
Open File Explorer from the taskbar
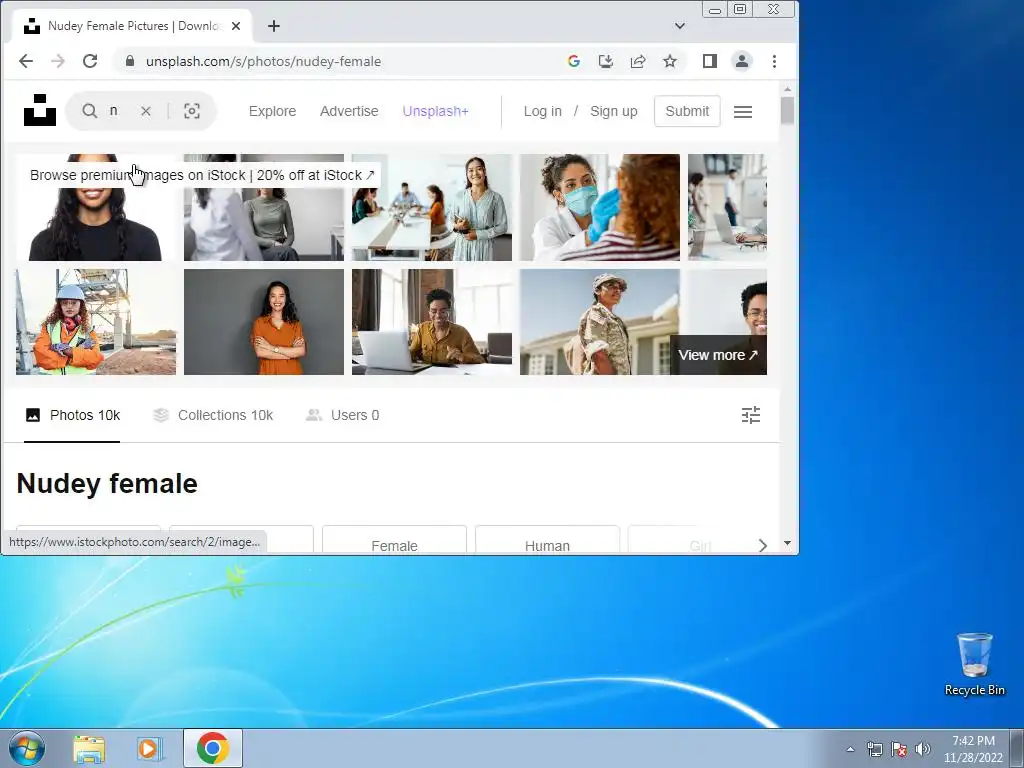coord(89,748)
